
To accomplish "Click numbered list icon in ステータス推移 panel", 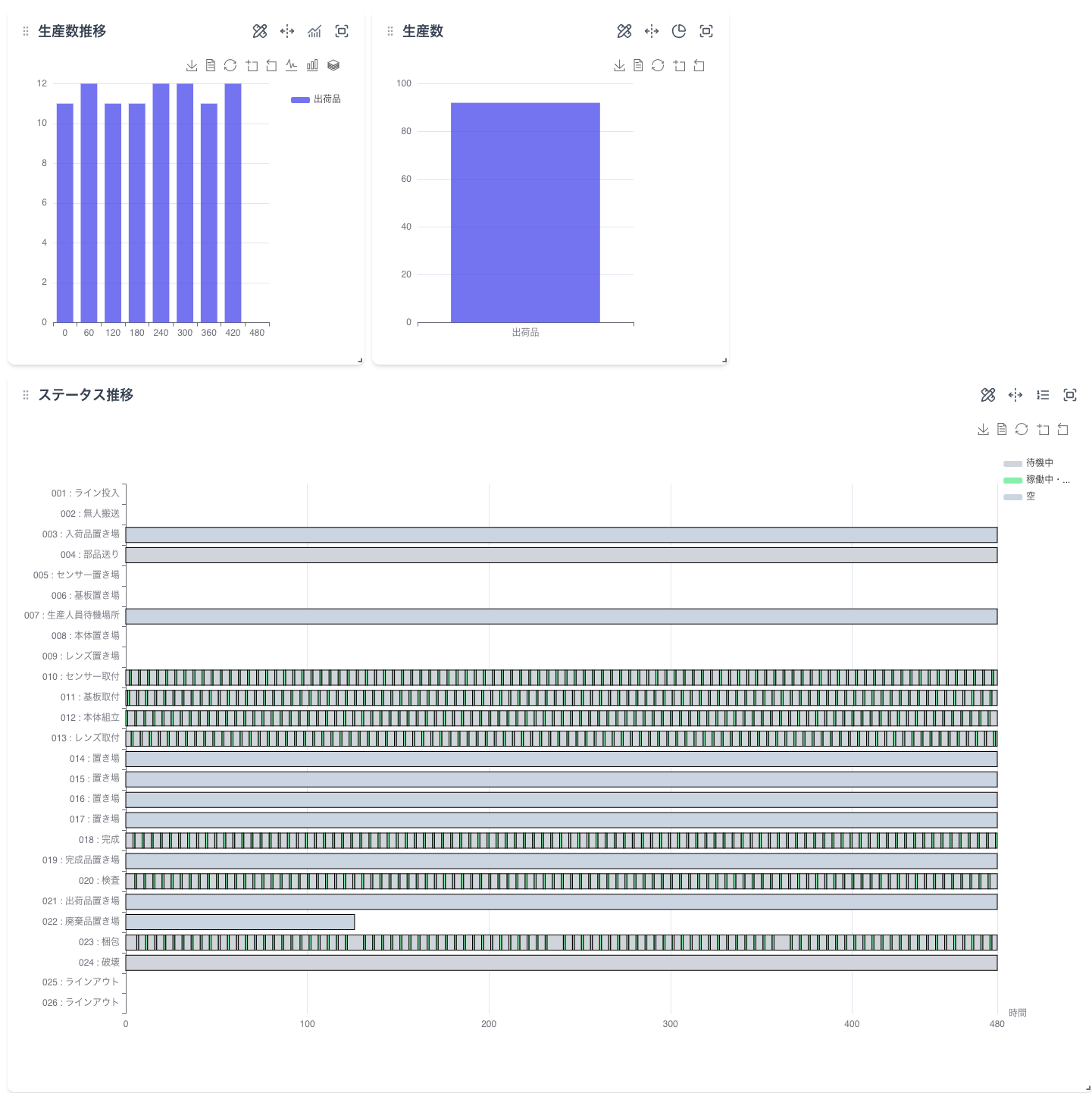I will pyautogui.click(x=1043, y=395).
